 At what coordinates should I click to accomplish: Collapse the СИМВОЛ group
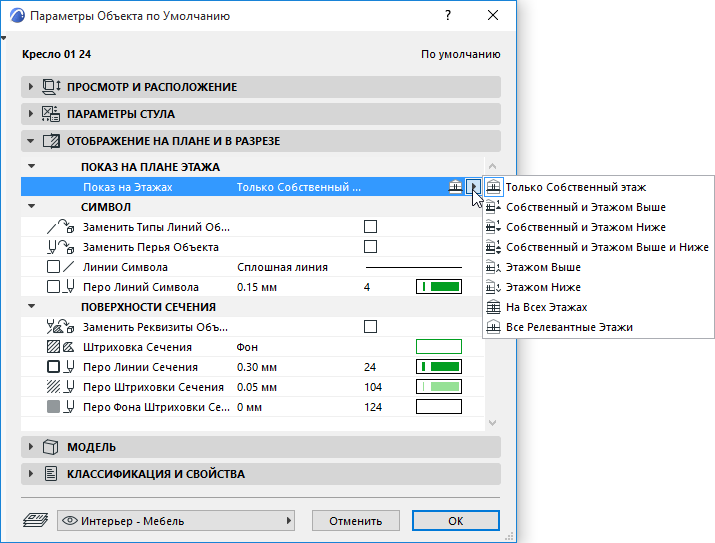coord(31,207)
